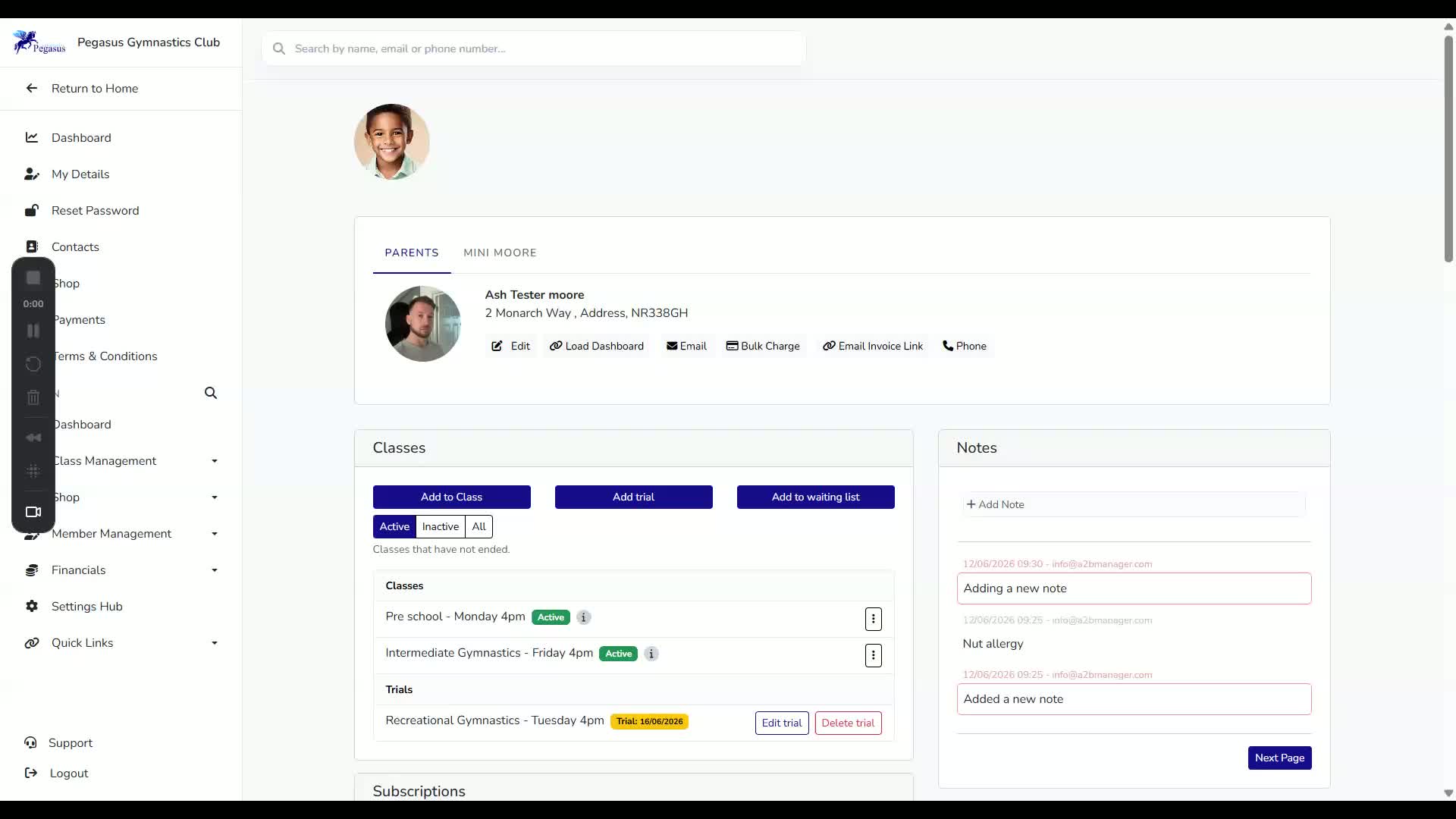The width and height of the screenshot is (1456, 819).
Task: Pause the screen recorder
Action: [x=33, y=331]
